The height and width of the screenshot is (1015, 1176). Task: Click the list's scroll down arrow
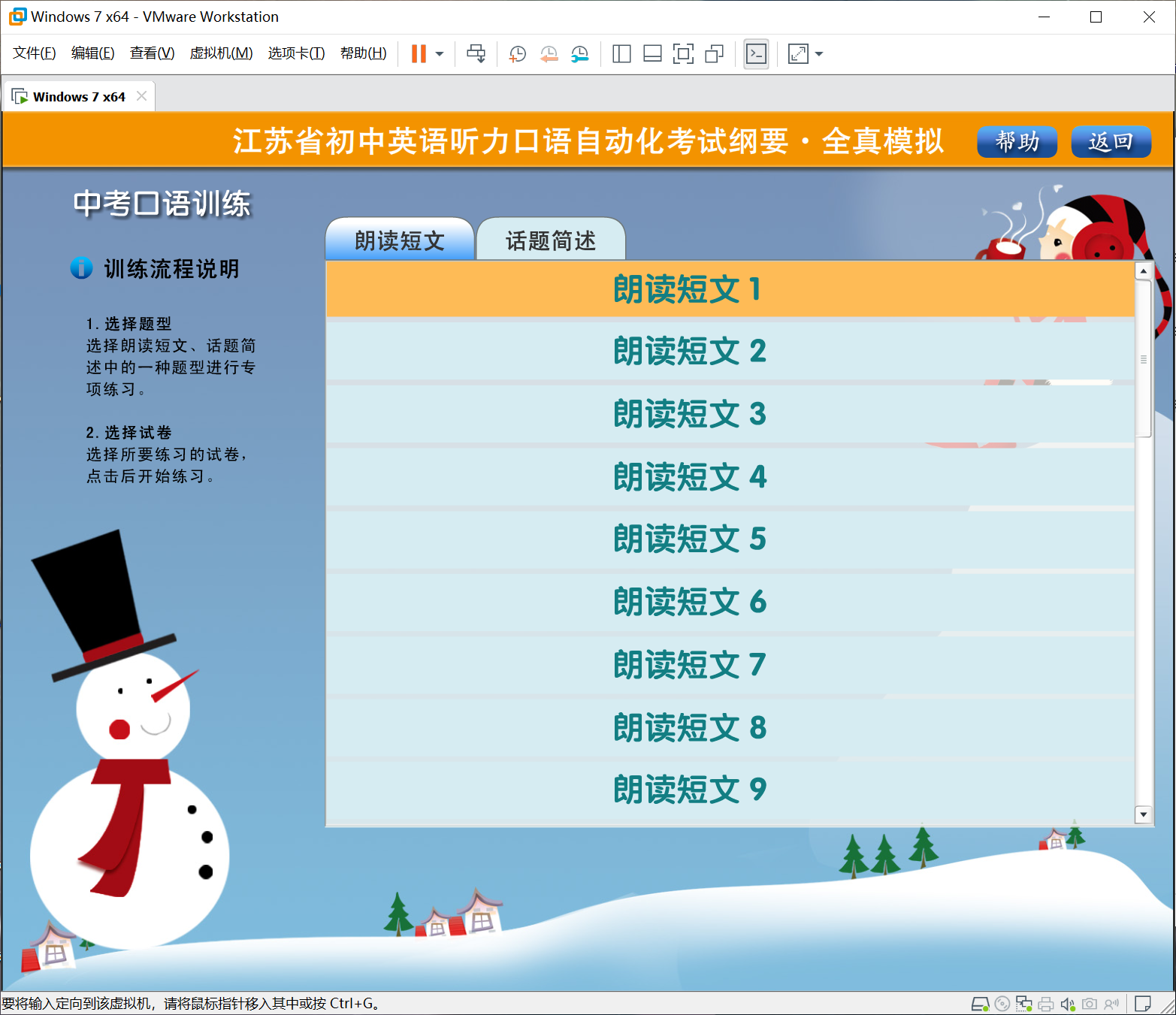click(x=1143, y=814)
